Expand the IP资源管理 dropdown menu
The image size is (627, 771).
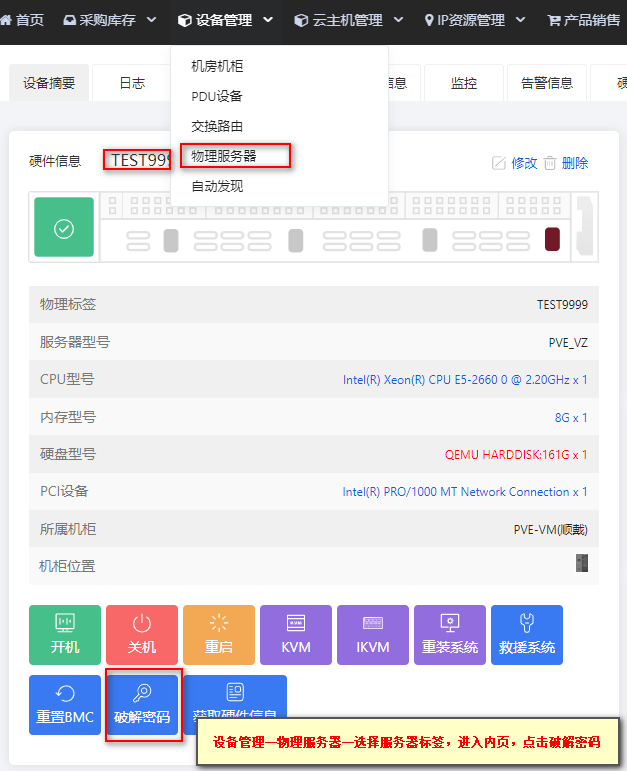coord(475,20)
